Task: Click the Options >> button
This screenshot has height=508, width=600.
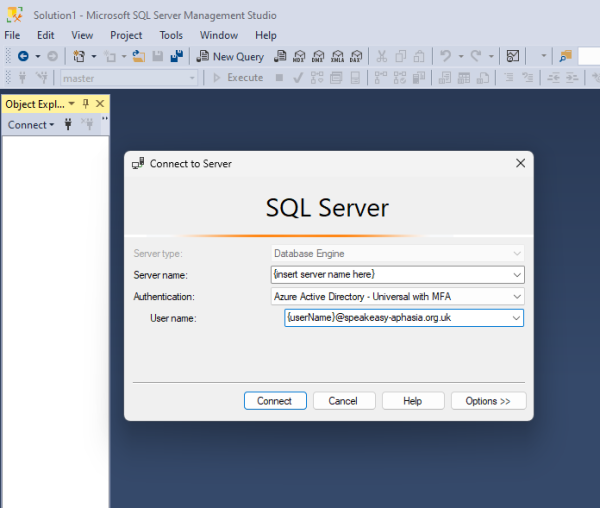Action: click(x=489, y=401)
